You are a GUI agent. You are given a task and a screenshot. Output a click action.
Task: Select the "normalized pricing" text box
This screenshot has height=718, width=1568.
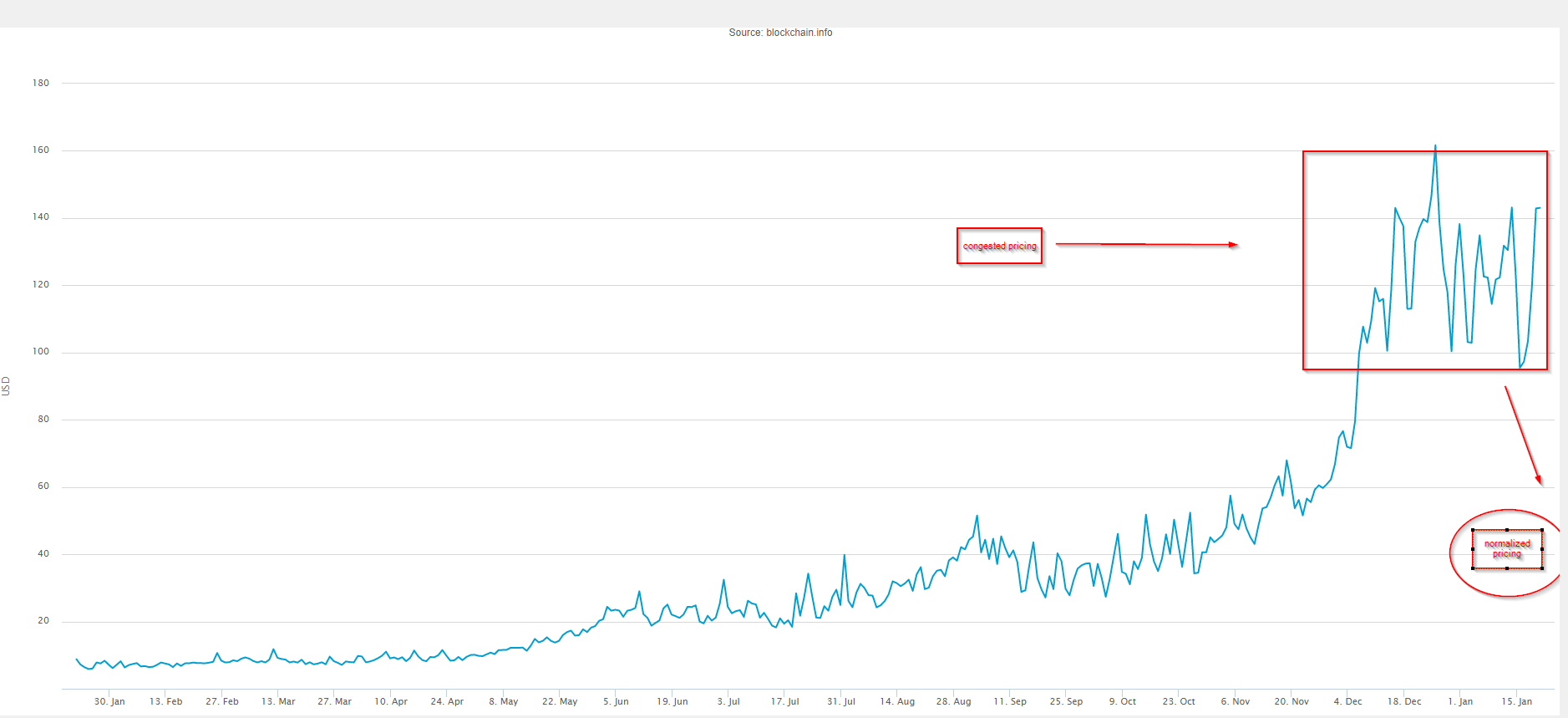pyautogui.click(x=1507, y=549)
